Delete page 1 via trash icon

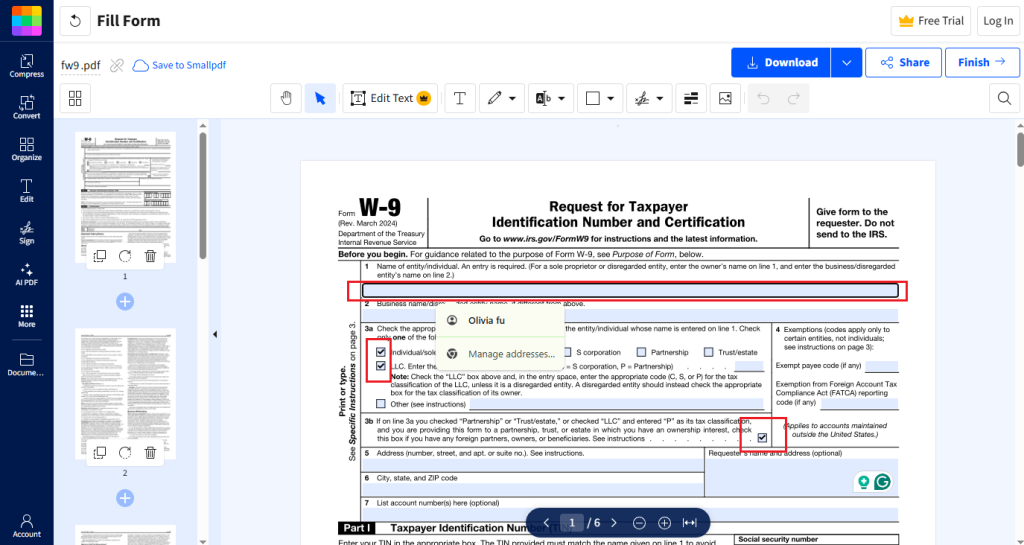click(x=150, y=256)
